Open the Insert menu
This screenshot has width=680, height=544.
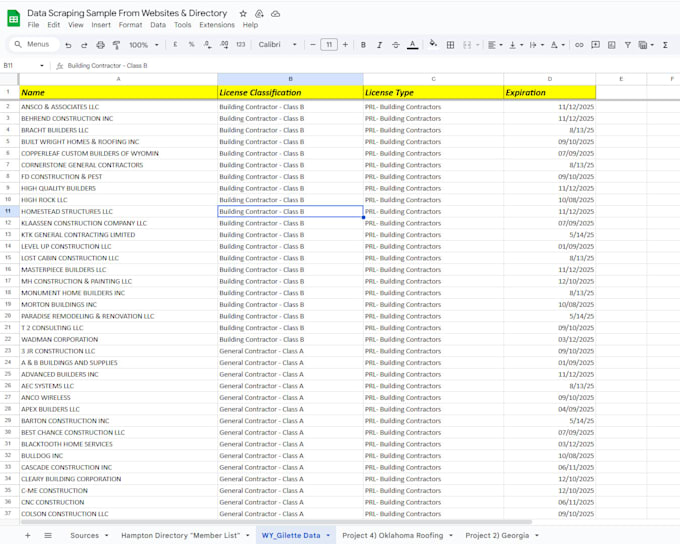(101, 25)
